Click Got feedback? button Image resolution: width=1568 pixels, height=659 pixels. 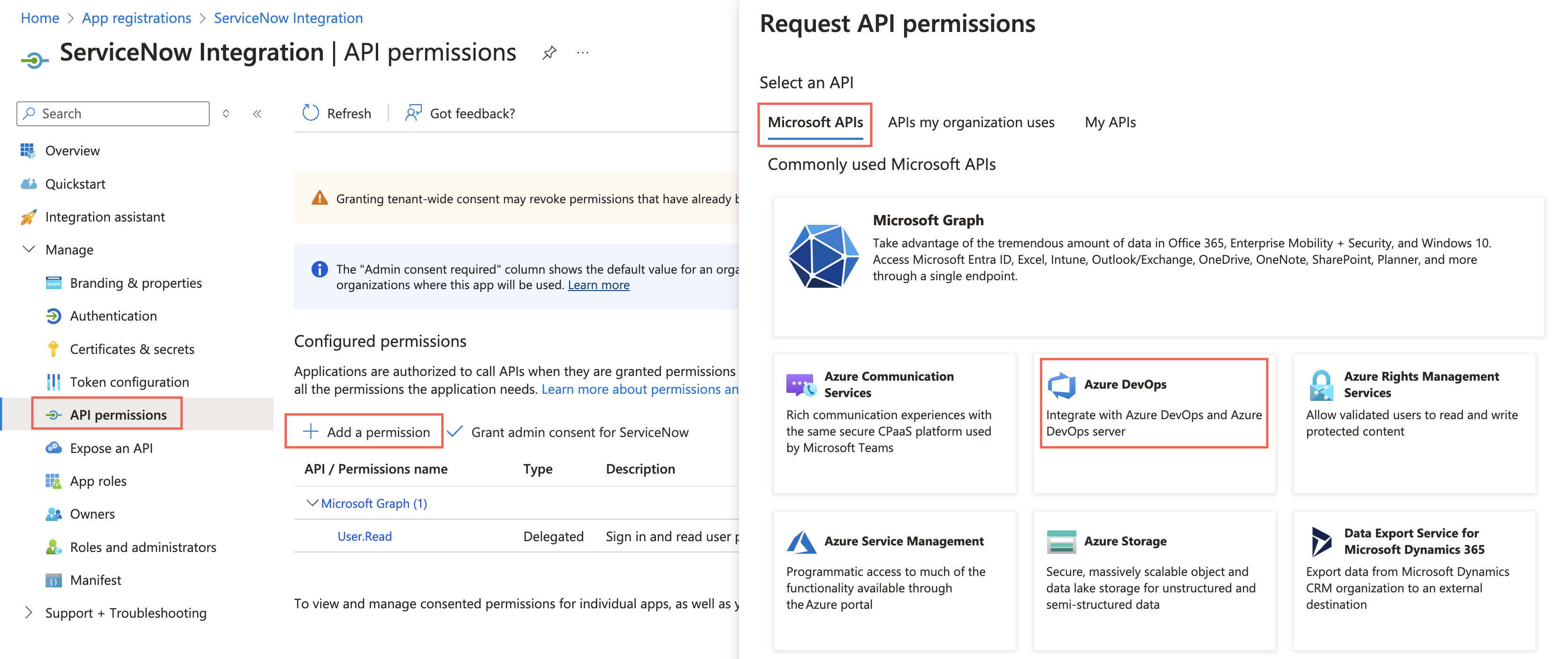pos(460,113)
